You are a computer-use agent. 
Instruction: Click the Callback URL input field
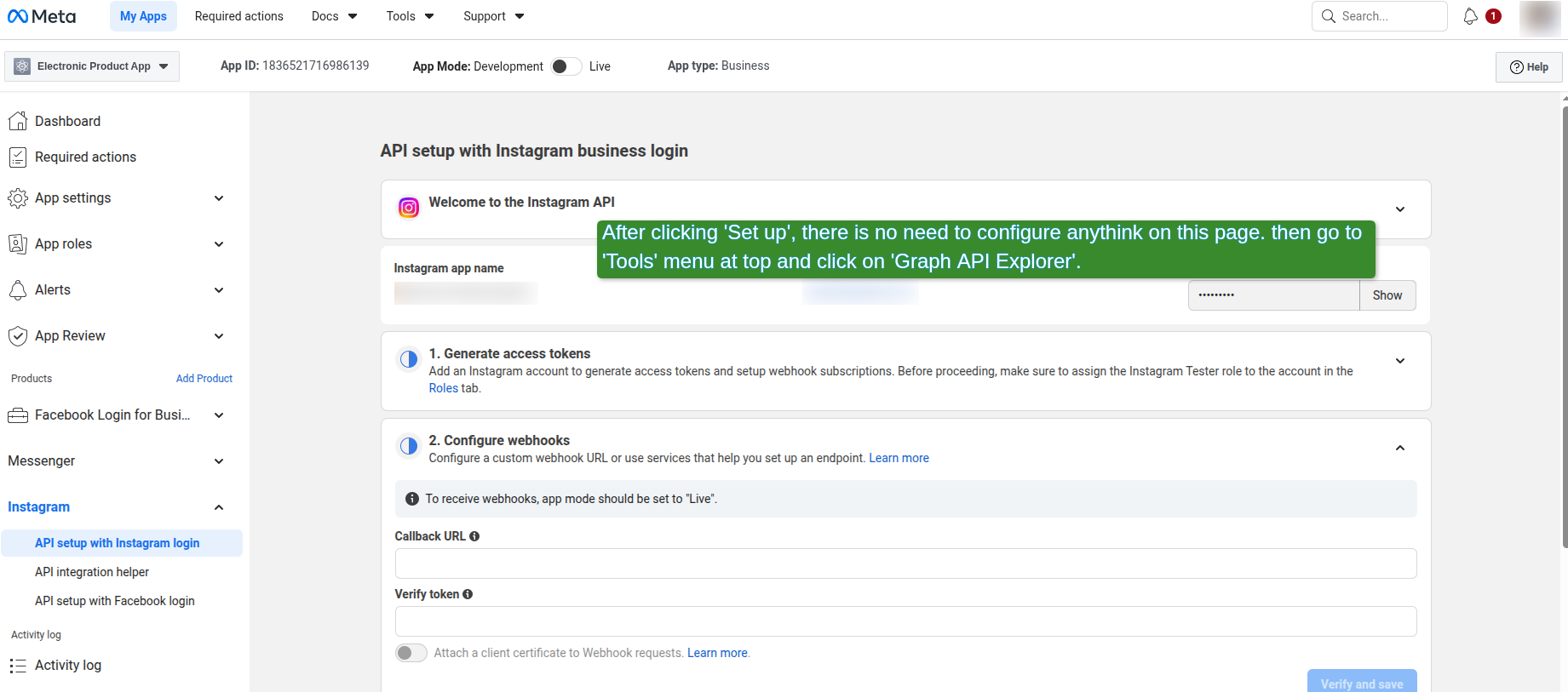click(x=905, y=563)
